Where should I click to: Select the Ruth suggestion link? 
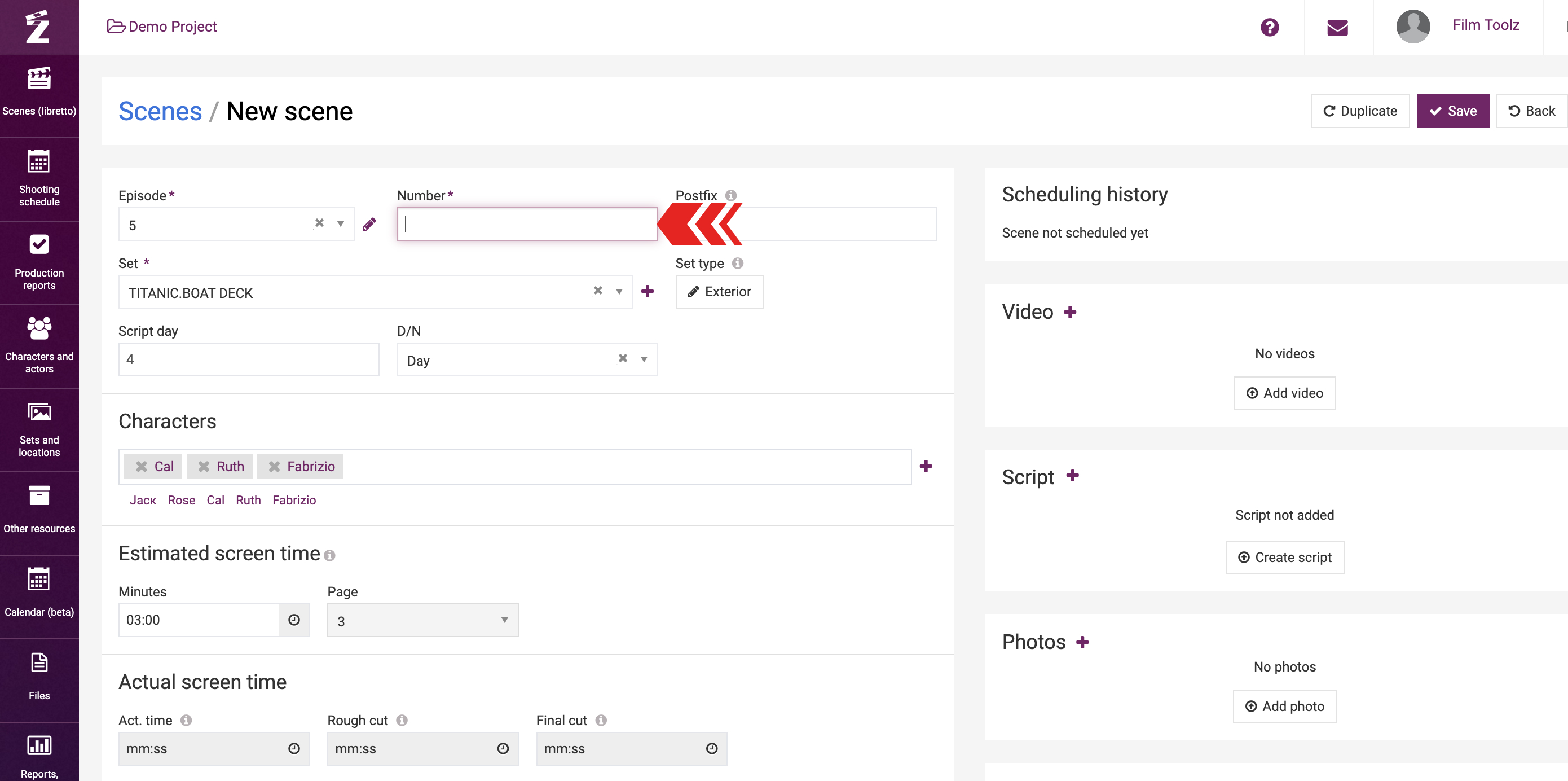(248, 500)
